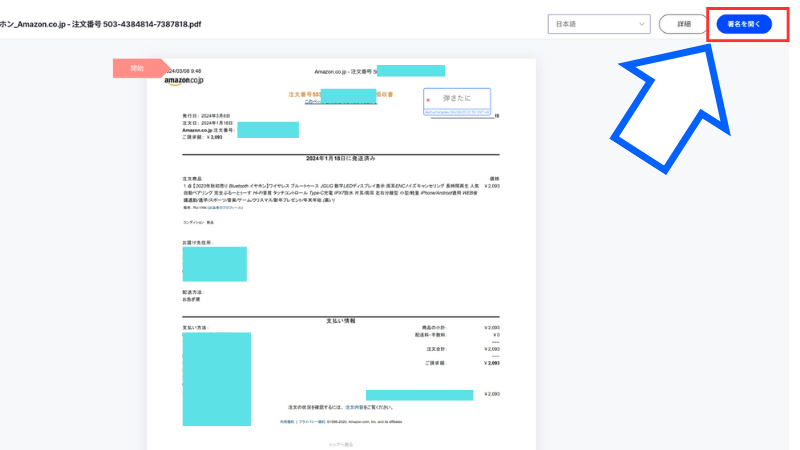Viewport: 800px width, 450px height.
Task: Click the ¥0 shipping fee value
Action: tap(496, 335)
